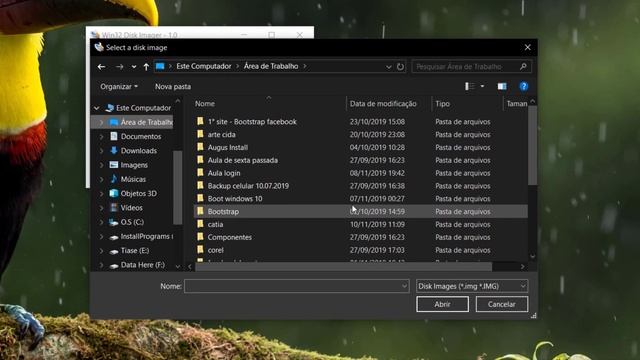This screenshot has width=640, height=360.
Task: Click the file list horizontal scrollbar
Action: tap(344, 267)
